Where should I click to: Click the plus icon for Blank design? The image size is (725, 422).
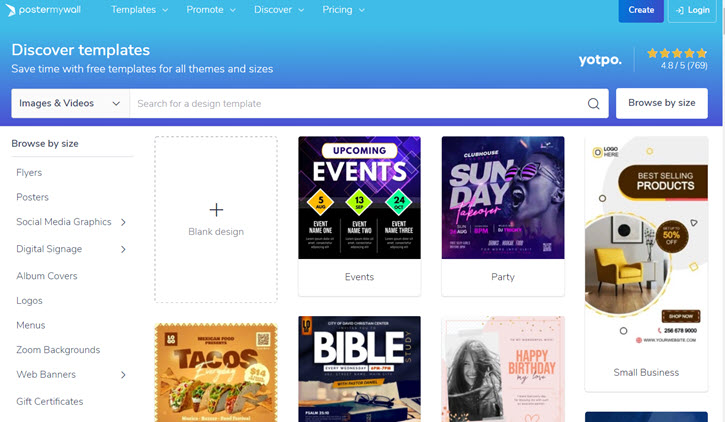point(216,210)
